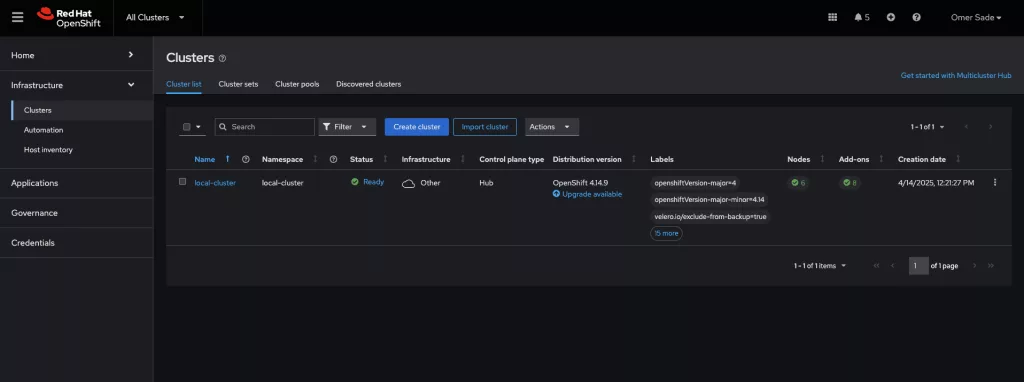Open the notifications bell with 5 alerts
This screenshot has width=1024, height=382.
tap(862, 18)
